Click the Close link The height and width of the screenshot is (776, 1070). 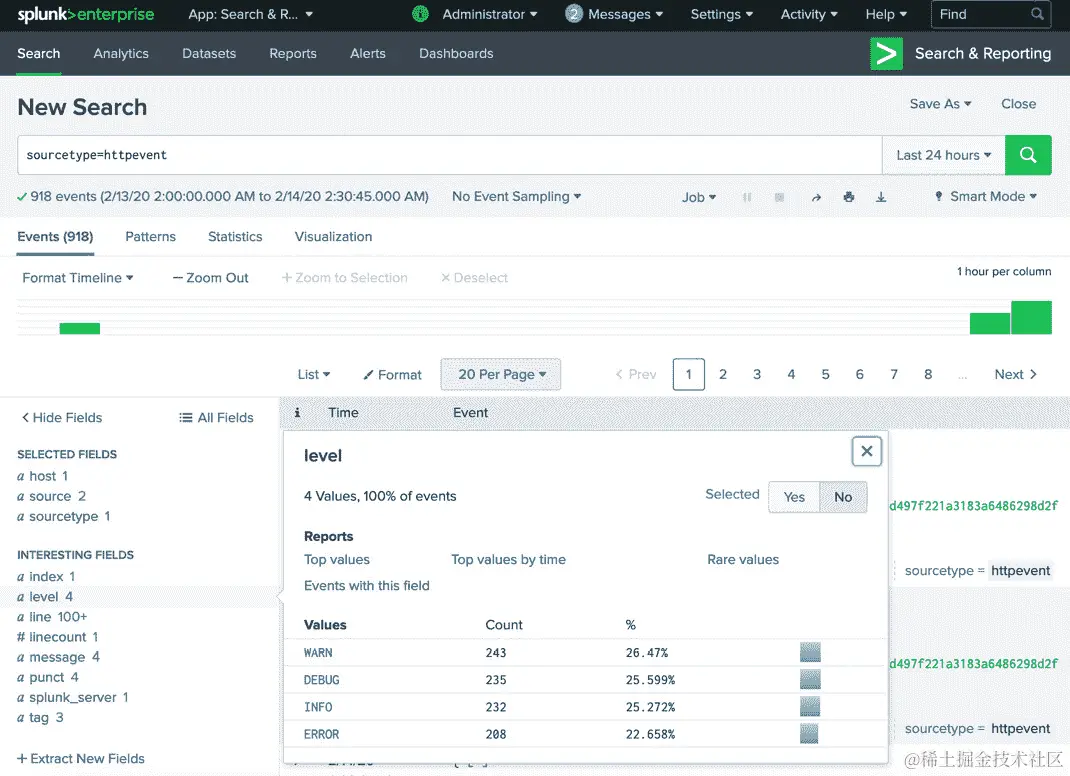pos(1018,104)
